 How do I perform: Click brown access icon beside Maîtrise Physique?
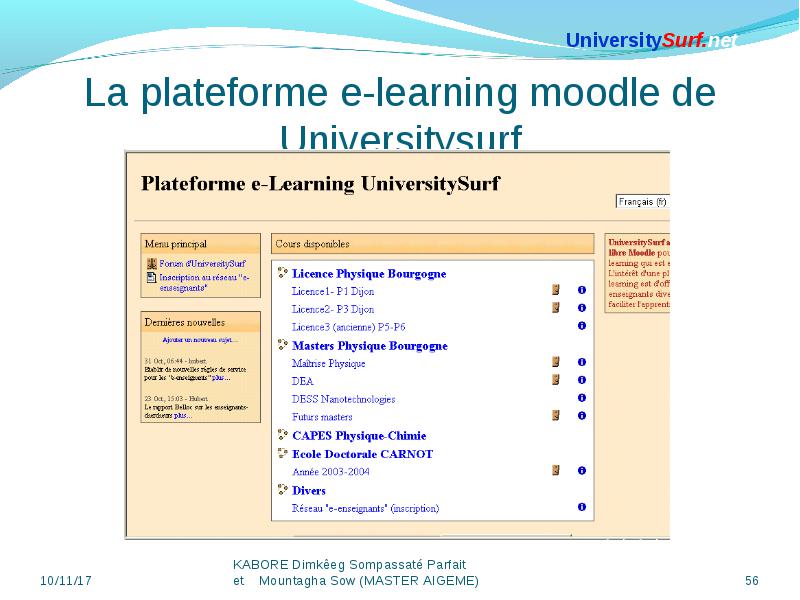[556, 362]
